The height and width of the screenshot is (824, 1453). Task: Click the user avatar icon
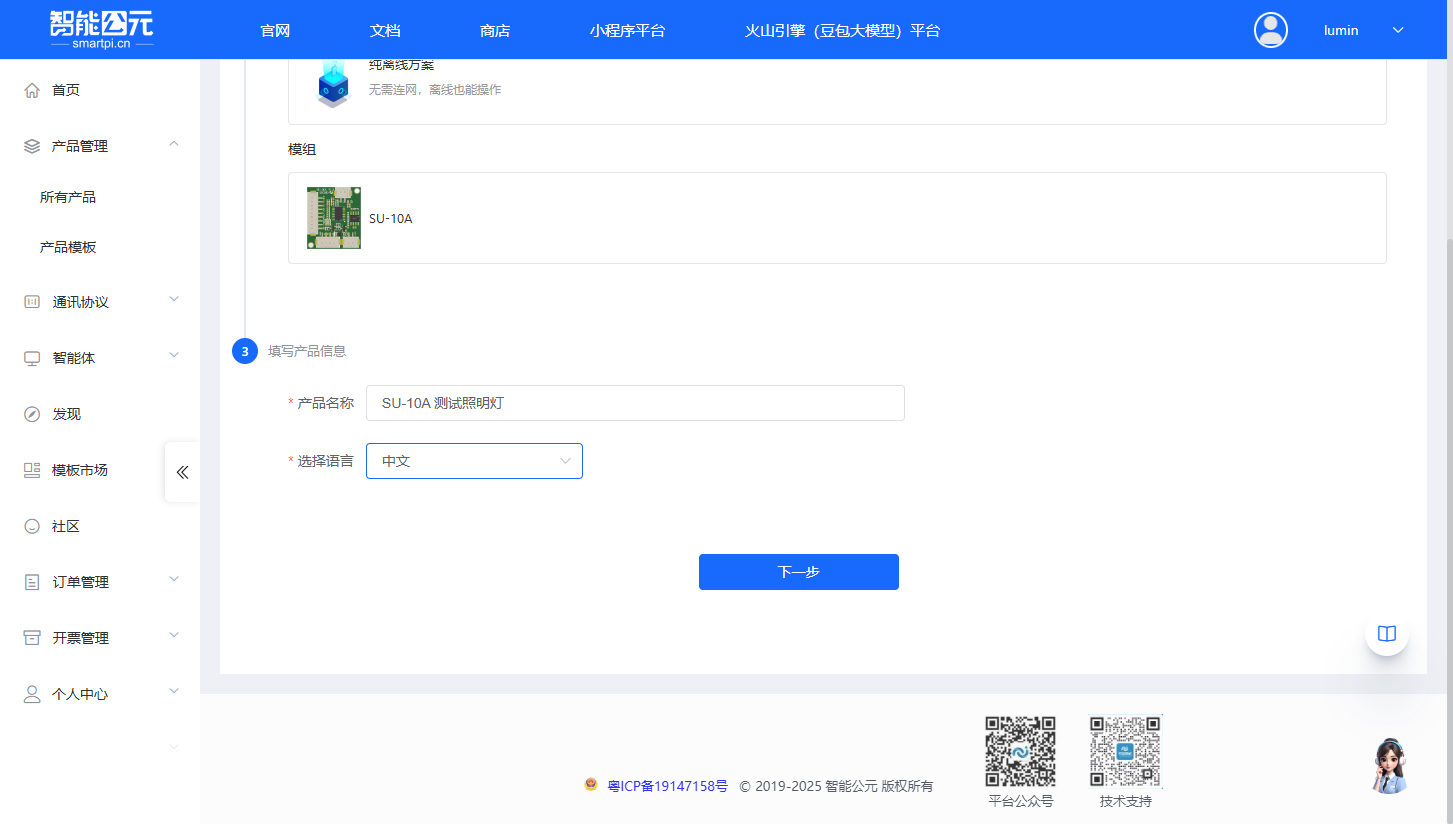(x=1270, y=29)
